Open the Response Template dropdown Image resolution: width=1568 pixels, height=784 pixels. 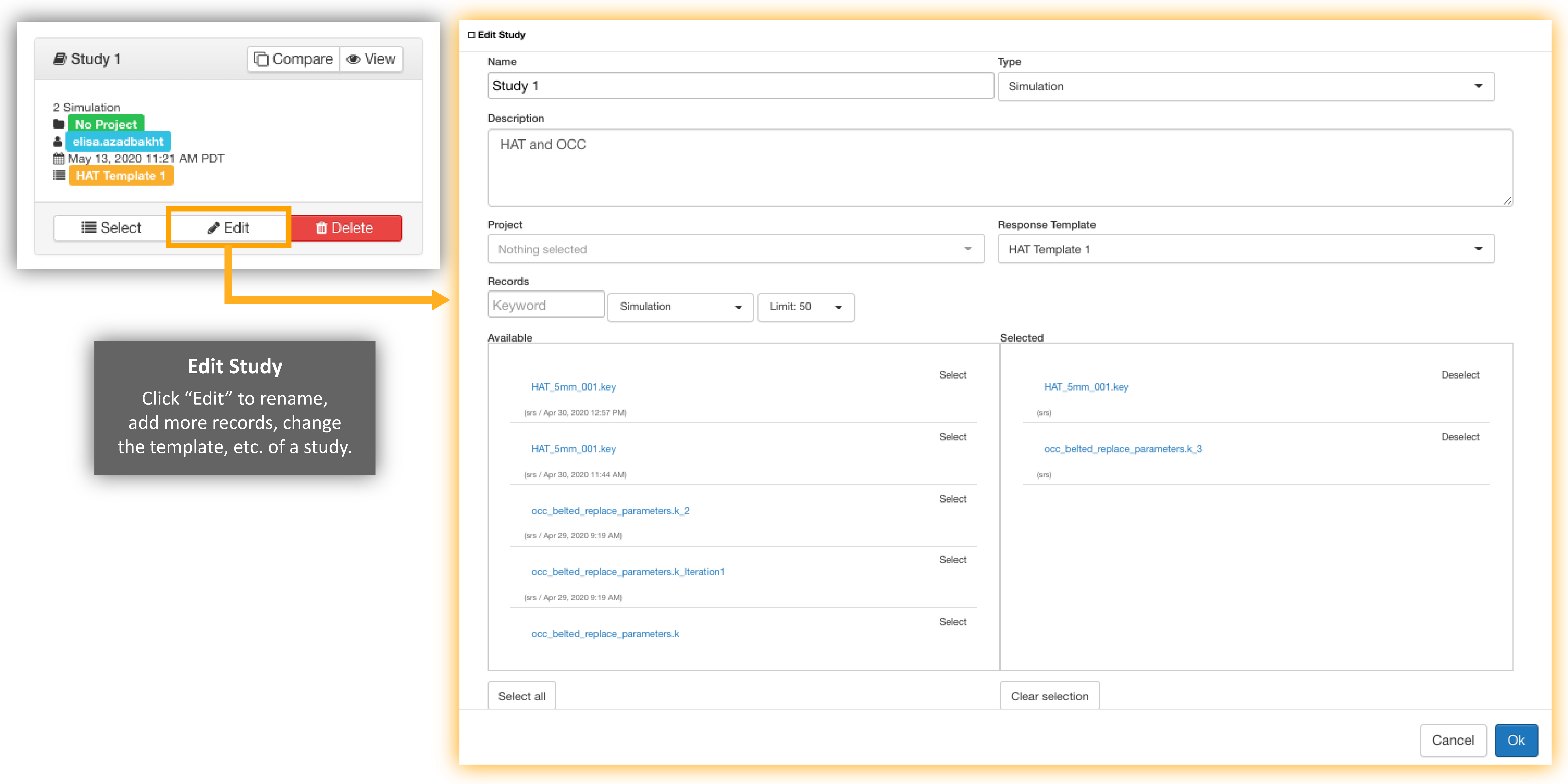1245,249
